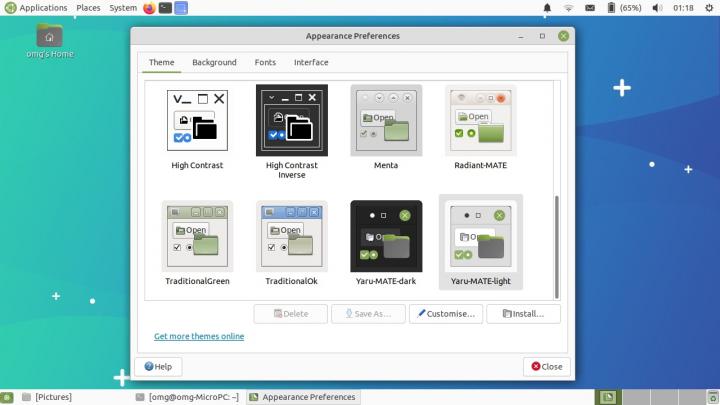Switch to the Fonts tab
The height and width of the screenshot is (405, 720).
pyautogui.click(x=265, y=62)
